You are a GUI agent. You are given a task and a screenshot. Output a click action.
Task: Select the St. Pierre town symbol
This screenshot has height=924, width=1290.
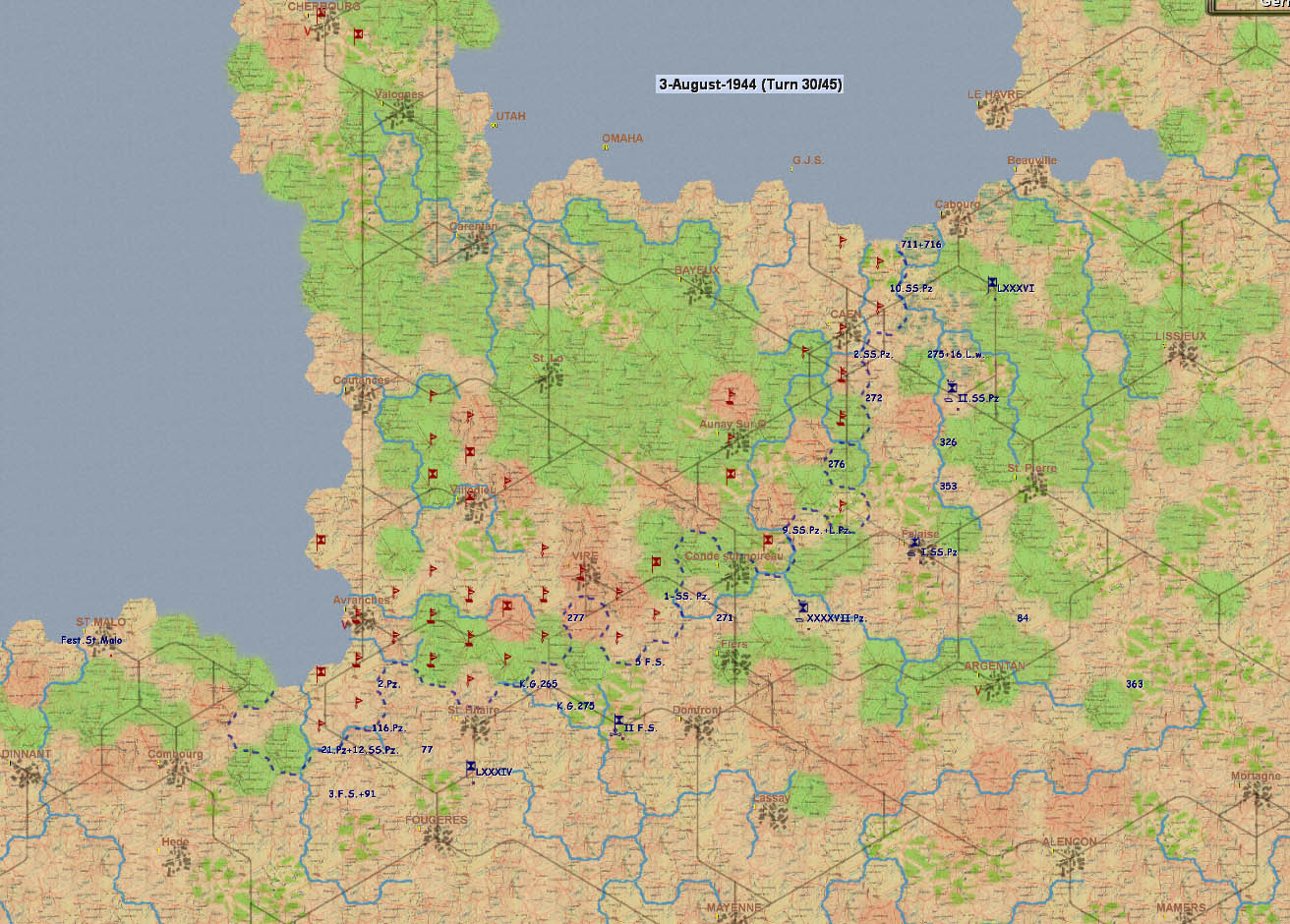pos(1032,486)
